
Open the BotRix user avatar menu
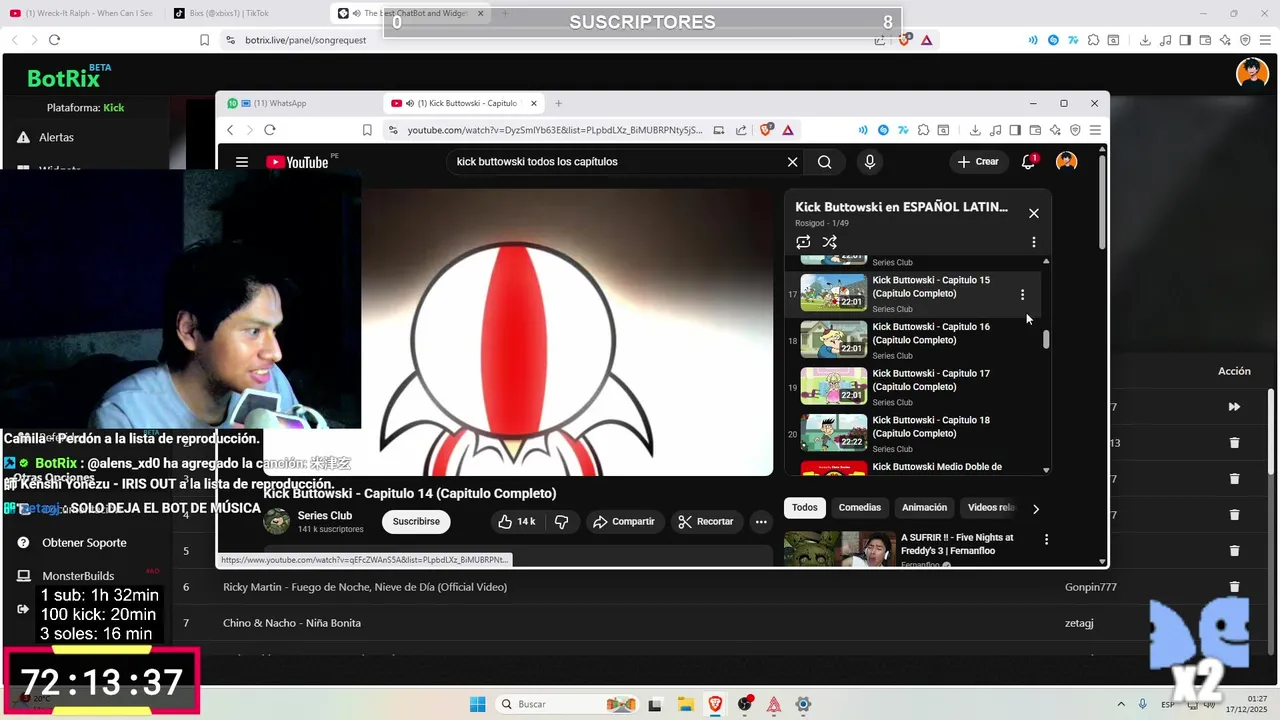coord(1252,73)
